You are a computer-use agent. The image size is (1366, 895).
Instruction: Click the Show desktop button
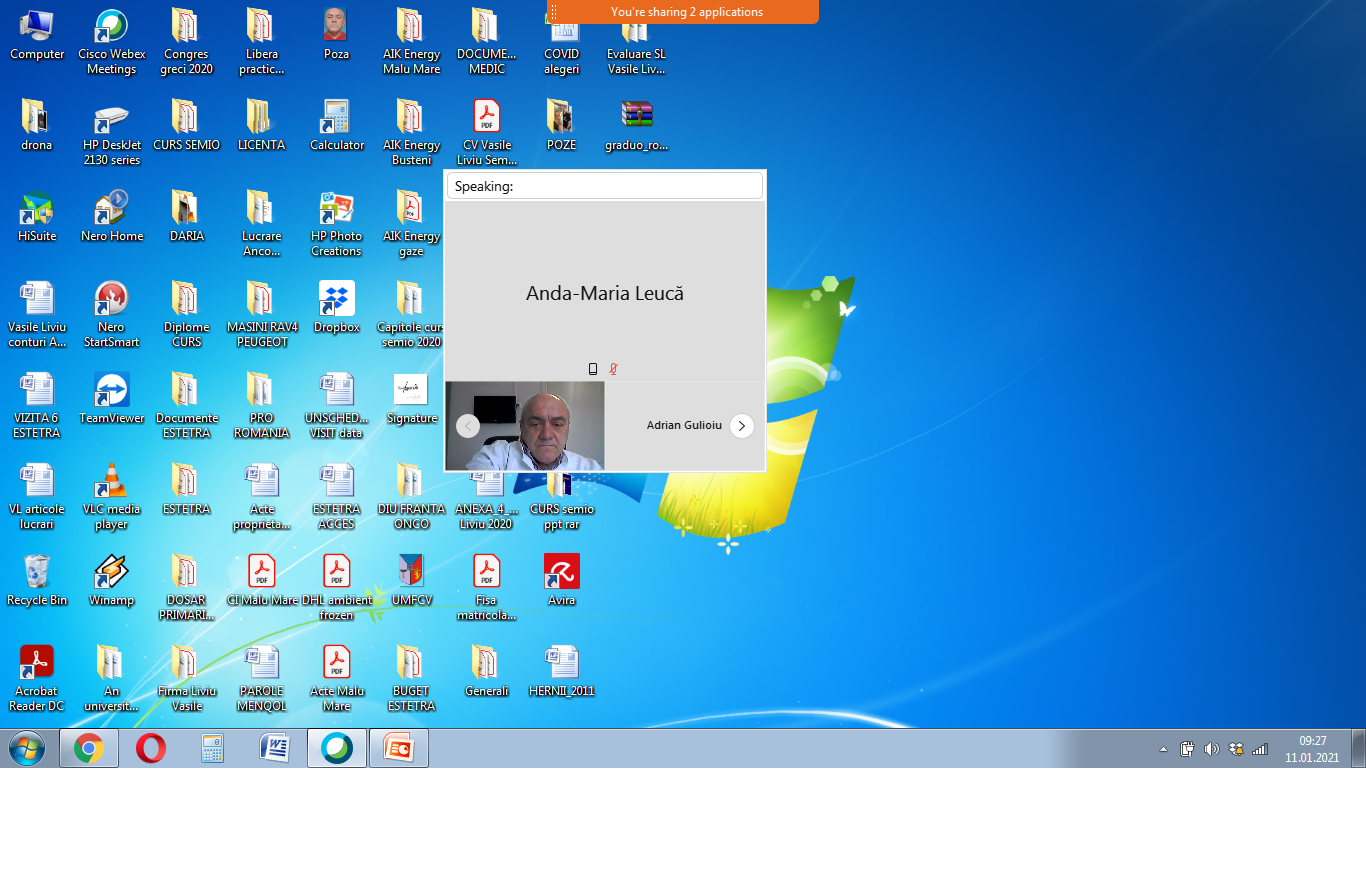click(1358, 749)
